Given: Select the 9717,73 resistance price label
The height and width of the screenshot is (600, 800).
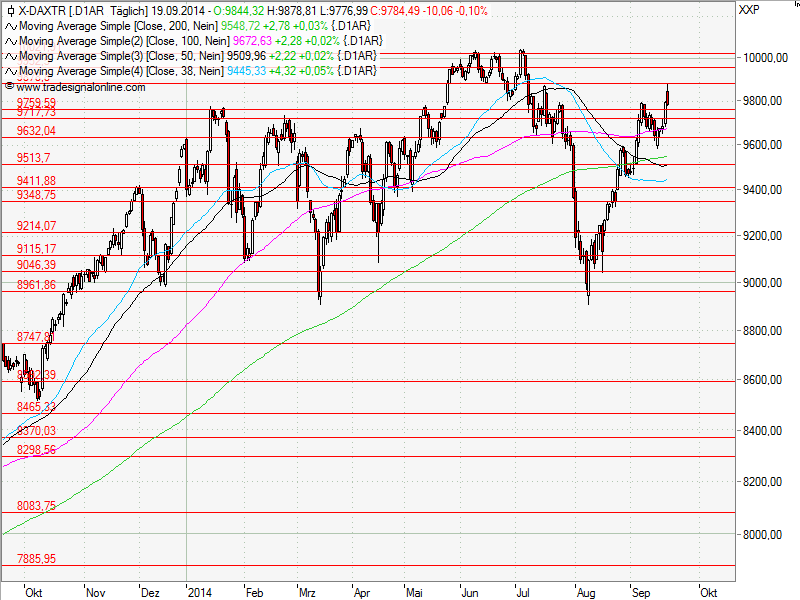Looking at the screenshot, I should pos(35,112).
